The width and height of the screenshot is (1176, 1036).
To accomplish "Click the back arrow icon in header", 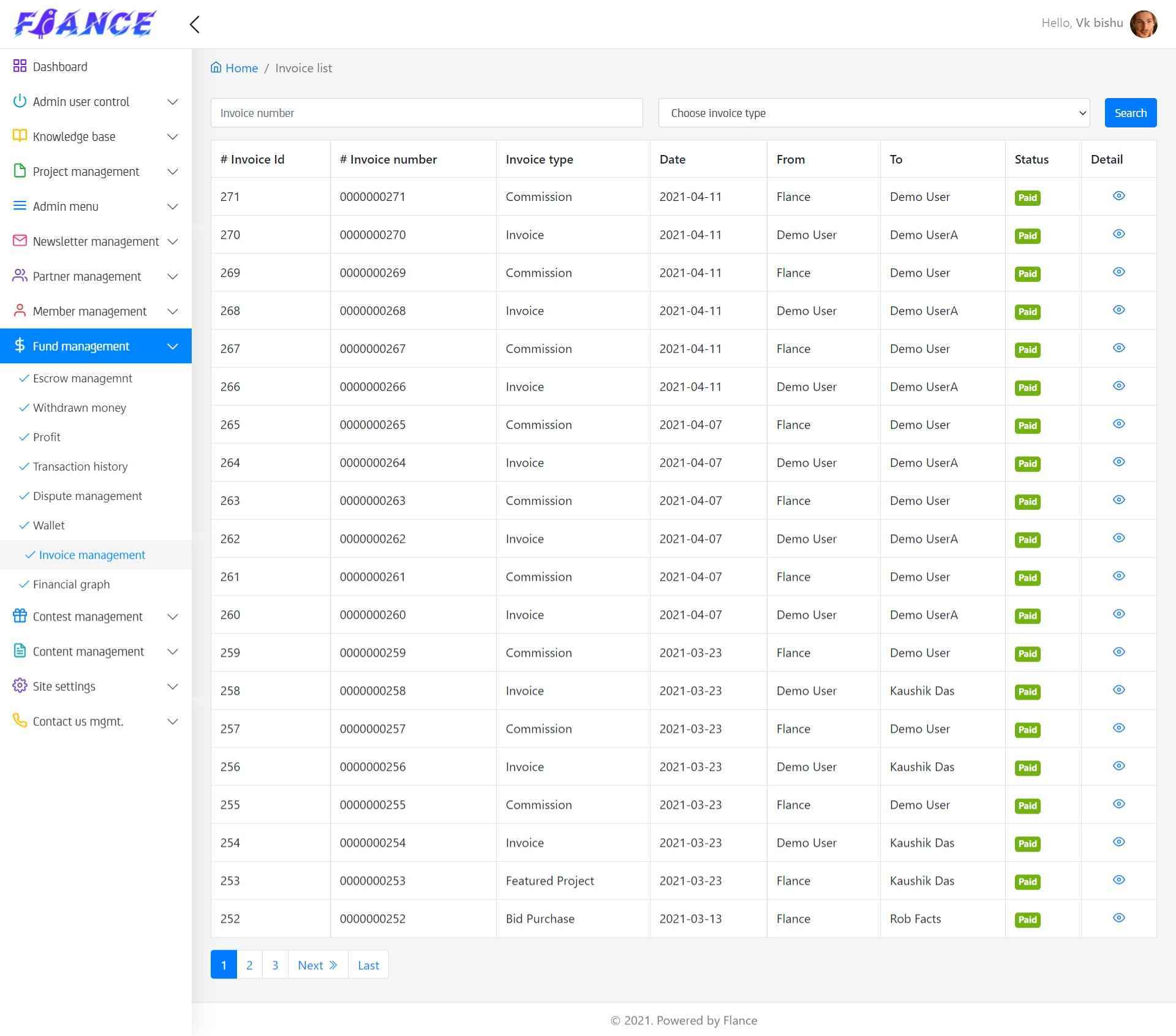I will pyautogui.click(x=195, y=25).
